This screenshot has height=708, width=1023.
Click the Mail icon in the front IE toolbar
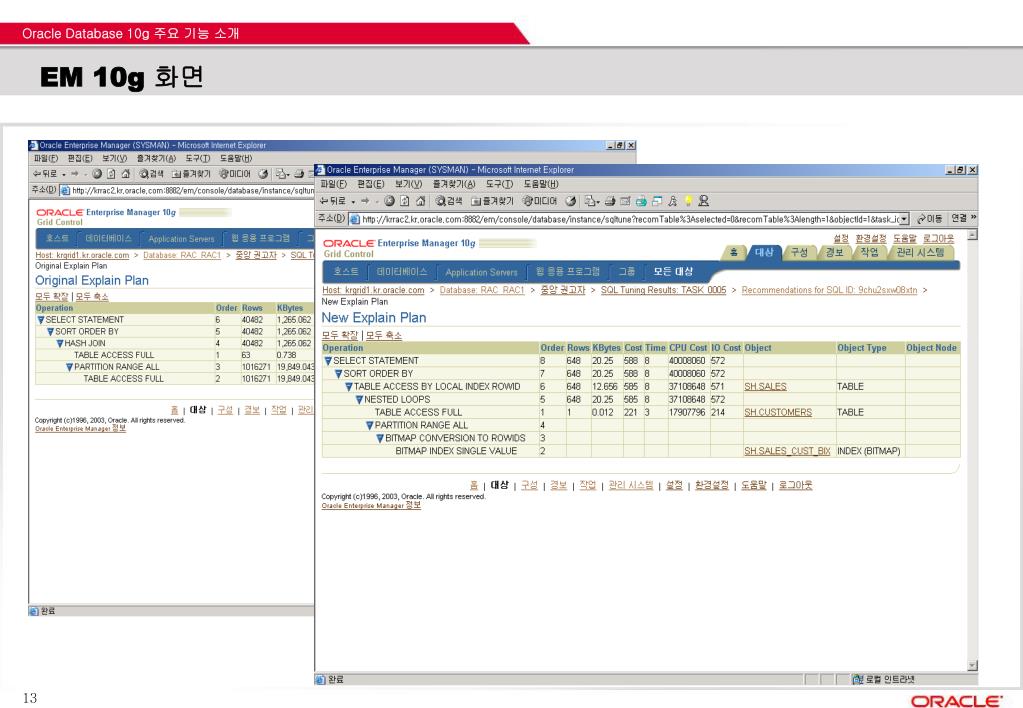[590, 201]
